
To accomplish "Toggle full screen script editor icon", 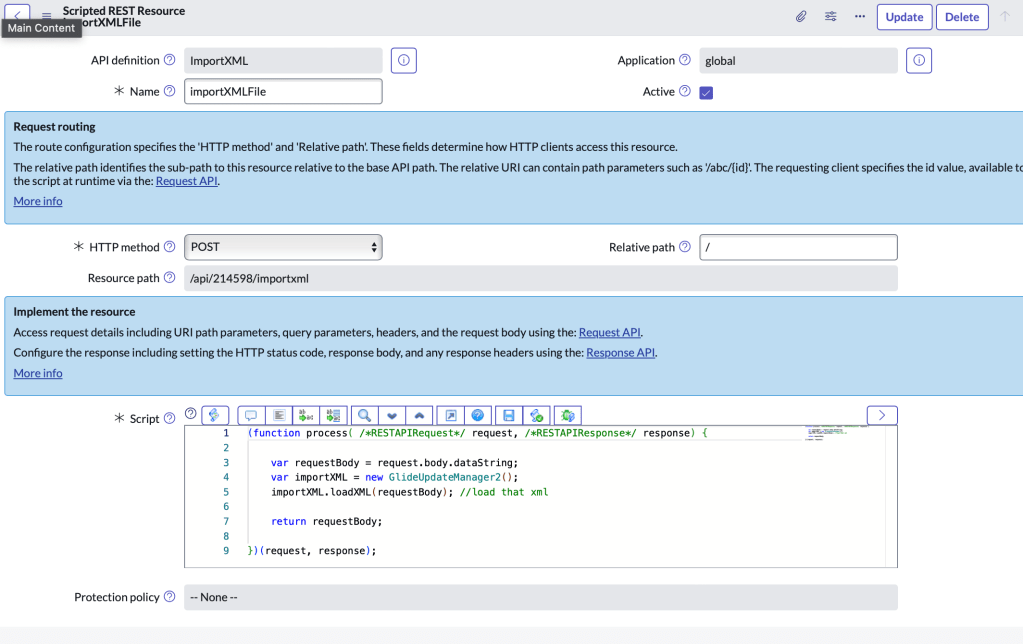I will (x=450, y=415).
